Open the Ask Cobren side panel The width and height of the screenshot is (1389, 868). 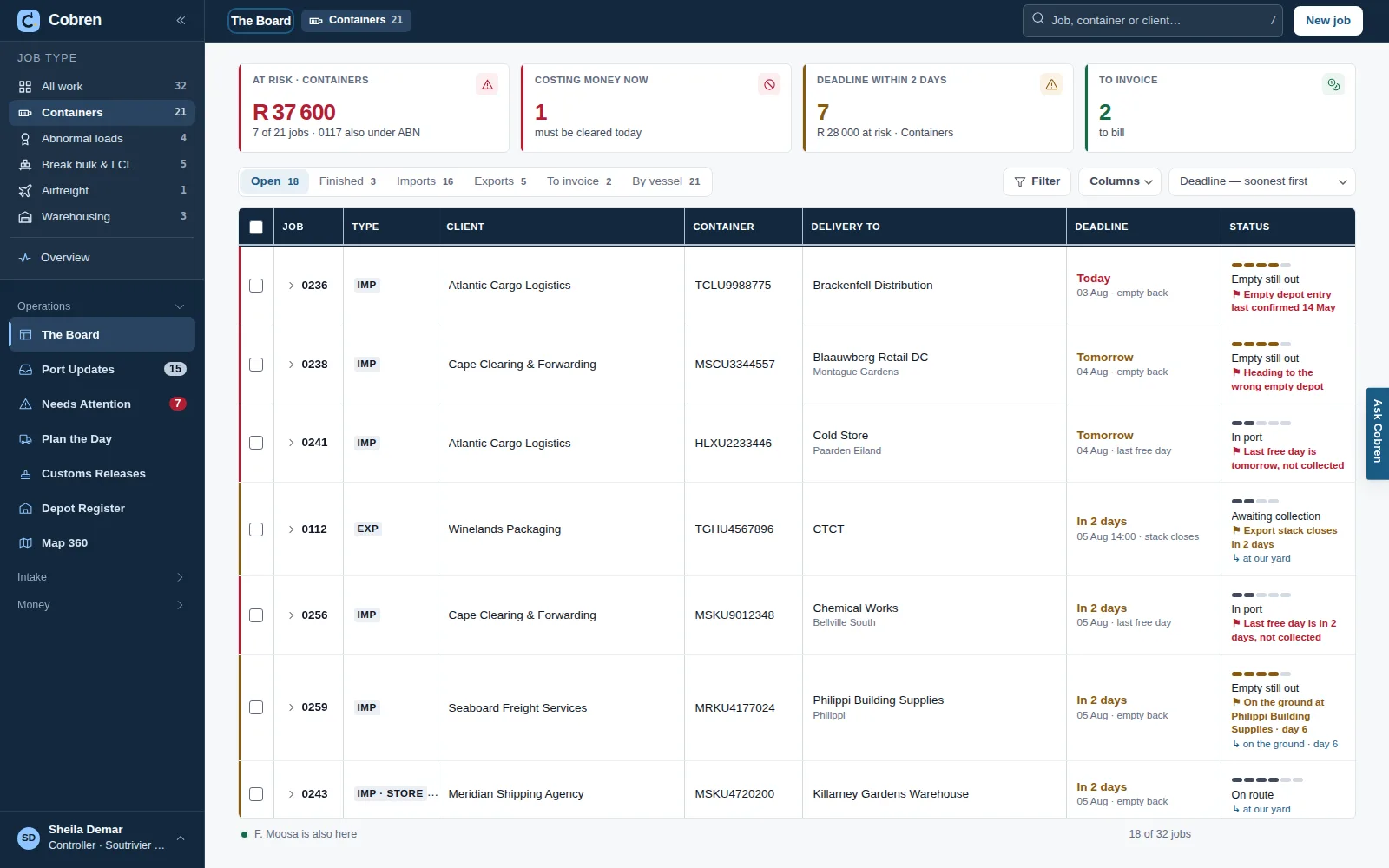tap(1378, 433)
